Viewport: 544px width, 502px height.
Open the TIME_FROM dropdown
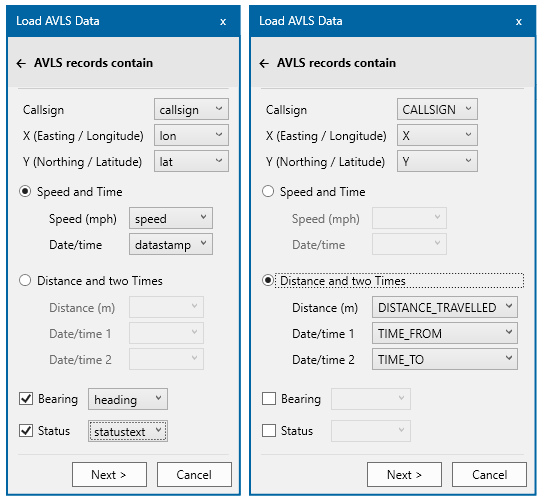click(x=445, y=333)
